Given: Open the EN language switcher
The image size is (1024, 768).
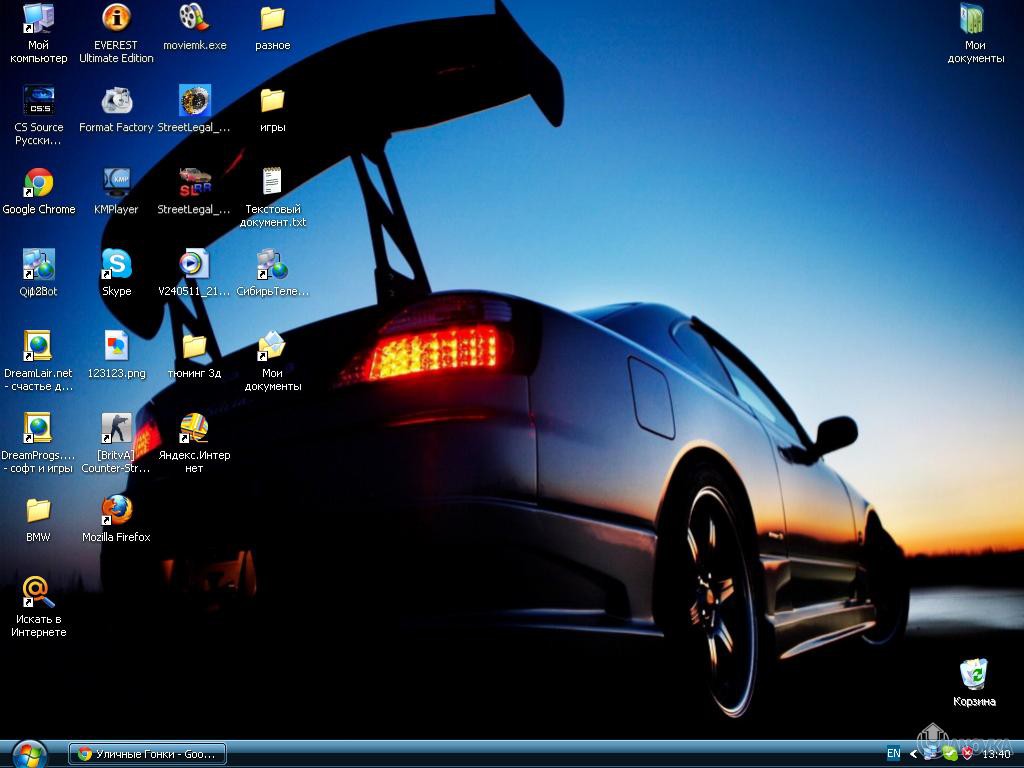Looking at the screenshot, I should click(x=893, y=754).
